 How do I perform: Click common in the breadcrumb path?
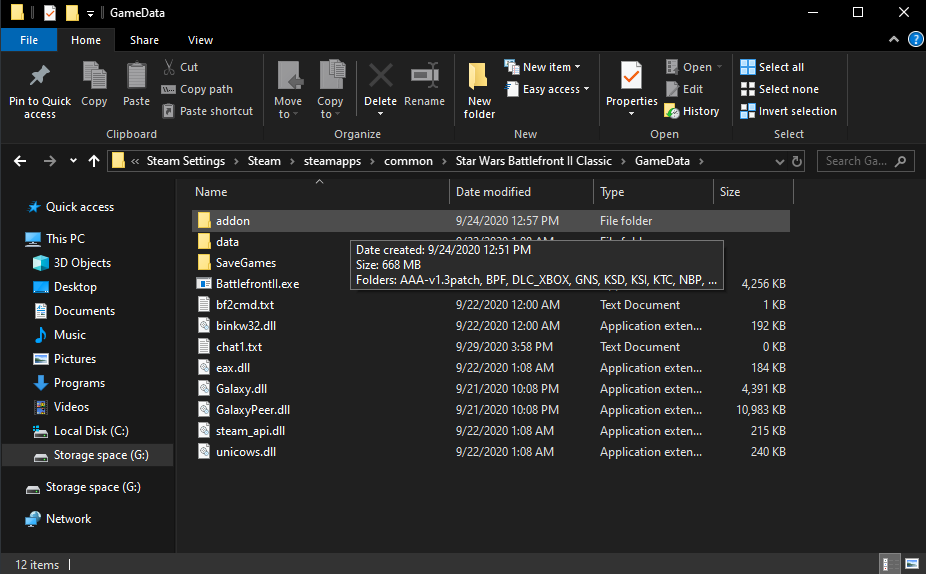[408, 161]
